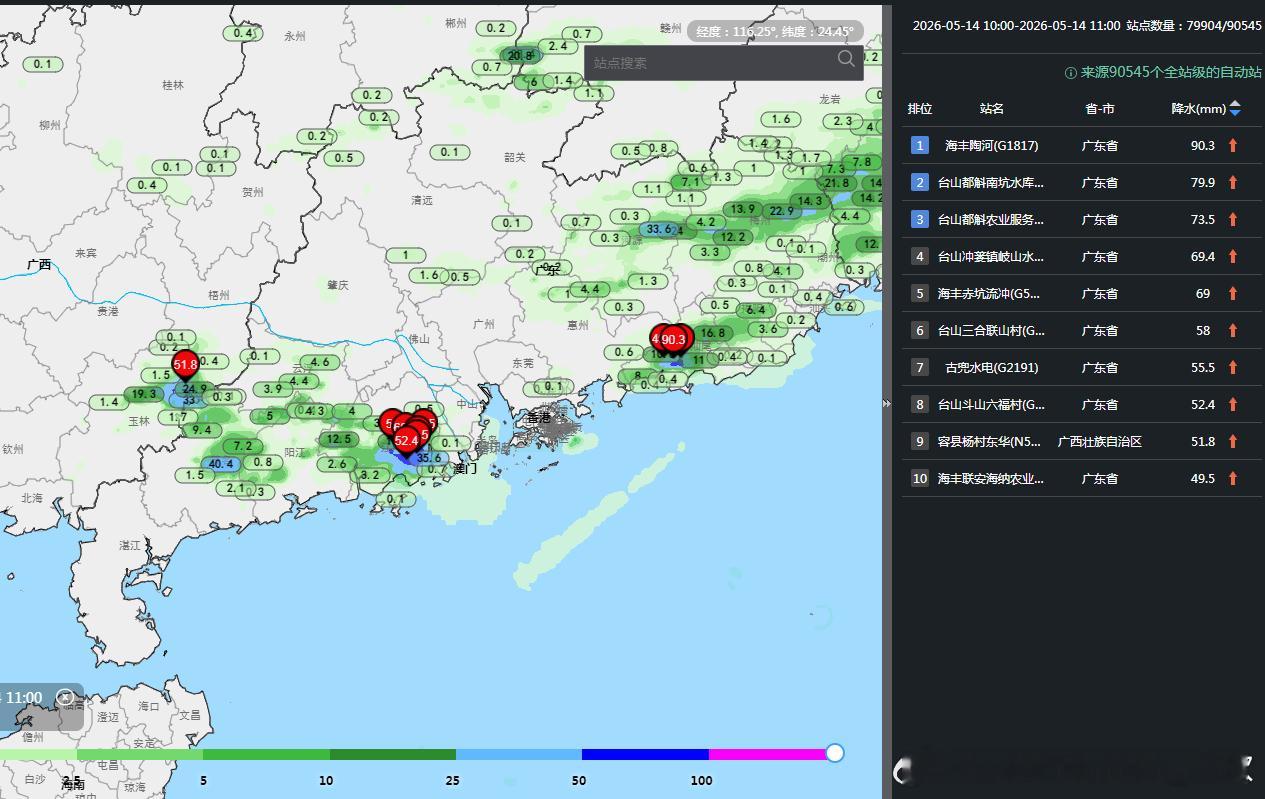Select the 海丰赤坑流冲 station row

tap(1082, 293)
